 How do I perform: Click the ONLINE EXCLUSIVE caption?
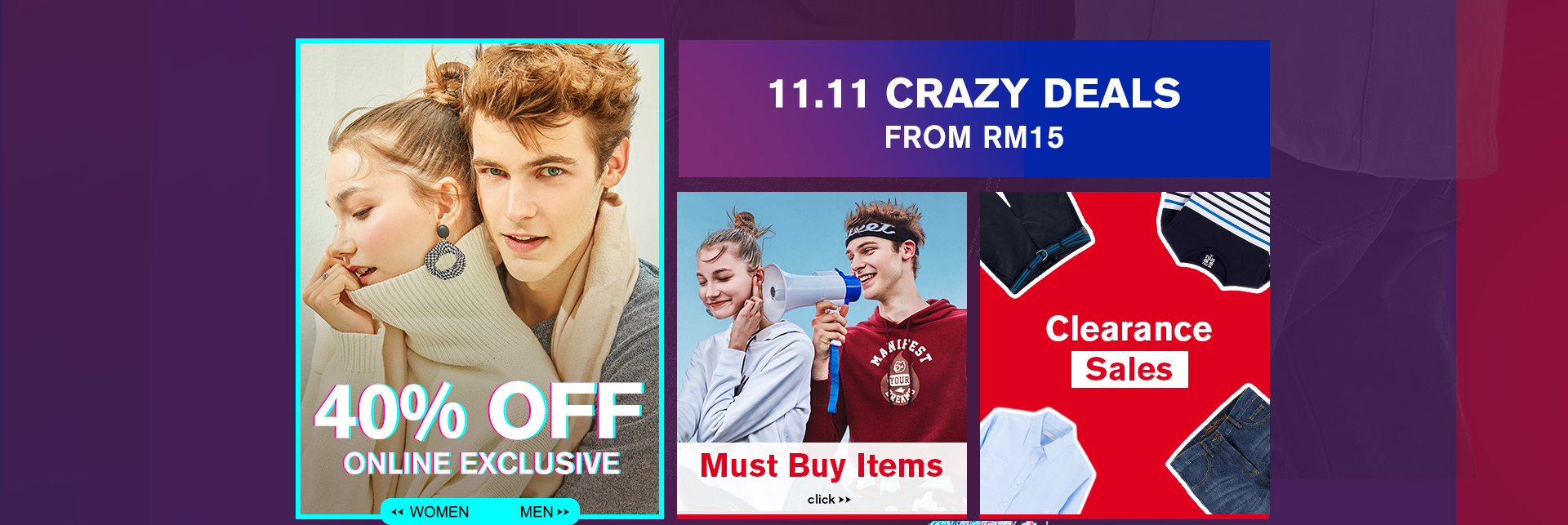[482, 463]
